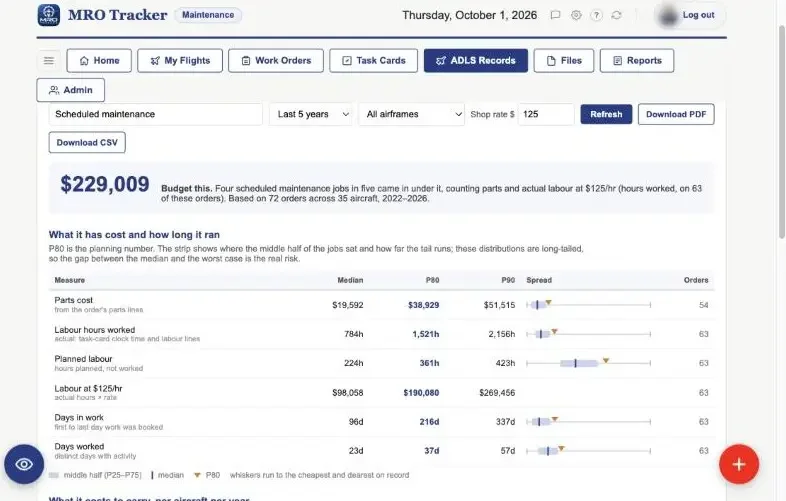786x501 pixels.
Task: Select the ADLS Records tab
Action: (476, 61)
